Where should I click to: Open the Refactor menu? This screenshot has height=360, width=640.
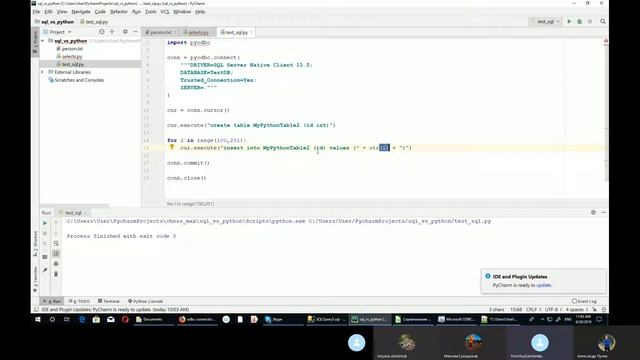click(119, 12)
